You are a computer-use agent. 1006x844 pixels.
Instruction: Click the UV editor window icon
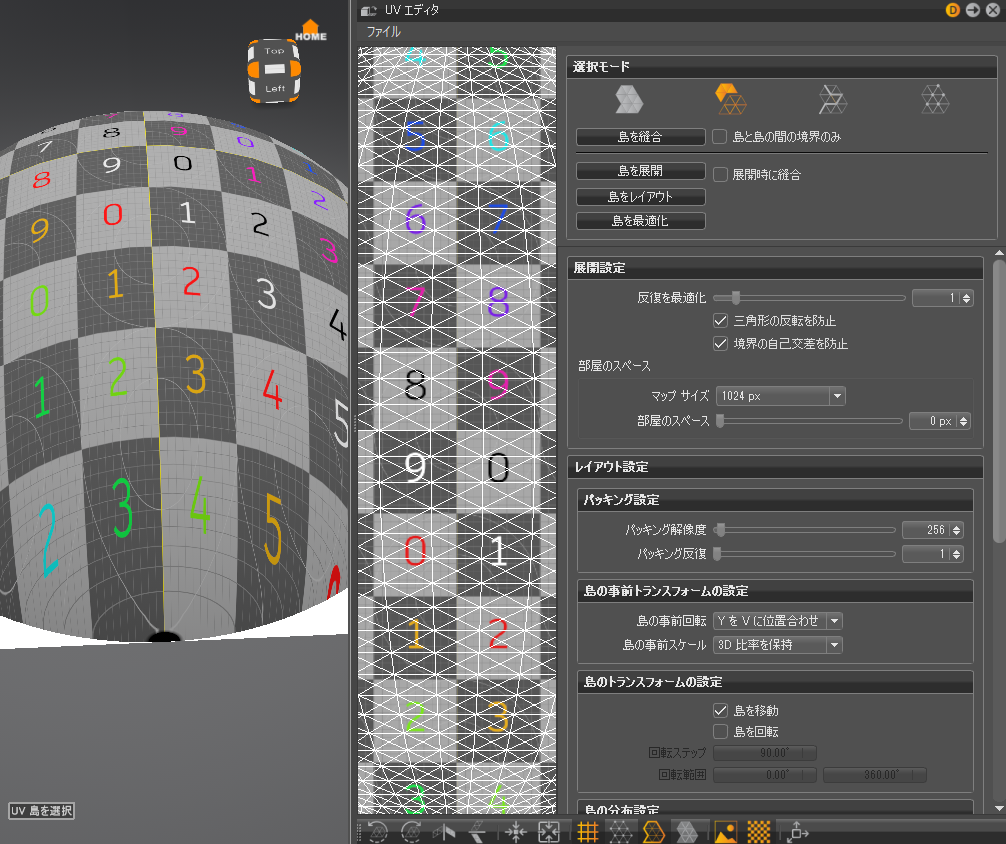[368, 10]
